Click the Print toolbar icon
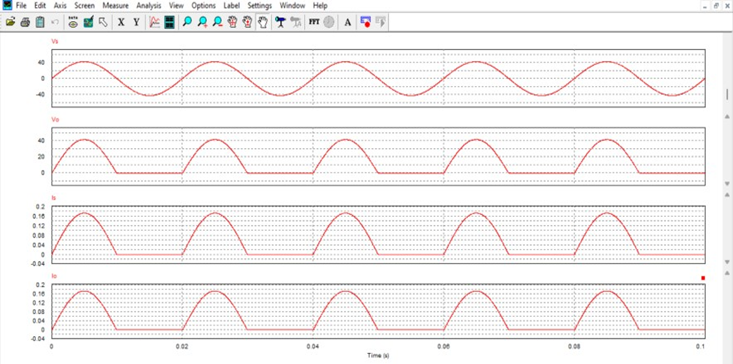Viewport: 733px width, 364px height. 25,21
